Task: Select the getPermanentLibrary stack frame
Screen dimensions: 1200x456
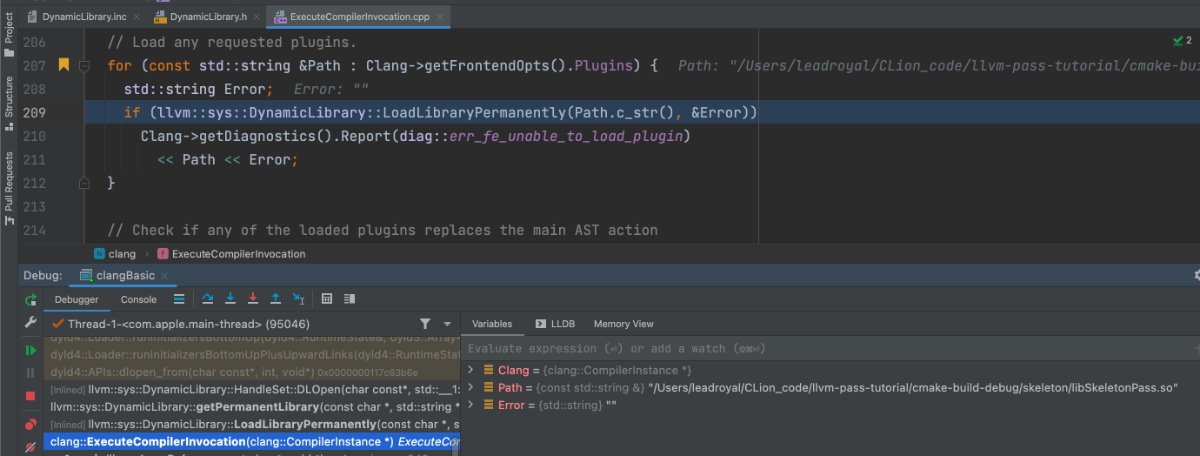Action: 252,407
